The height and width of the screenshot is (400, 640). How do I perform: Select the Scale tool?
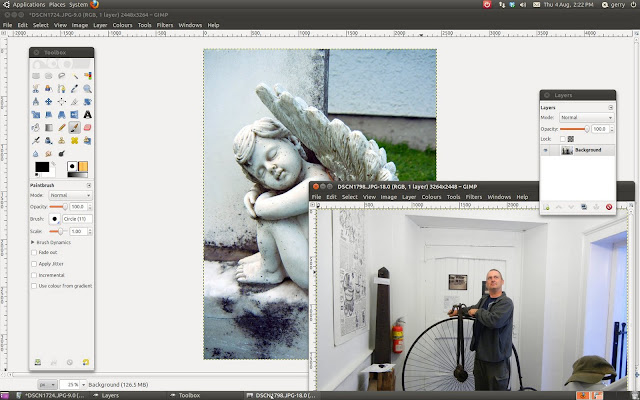point(36,115)
